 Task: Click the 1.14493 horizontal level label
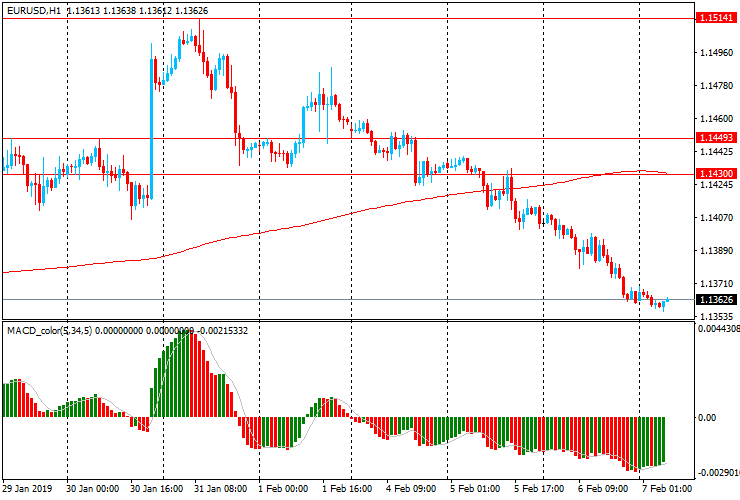716,138
